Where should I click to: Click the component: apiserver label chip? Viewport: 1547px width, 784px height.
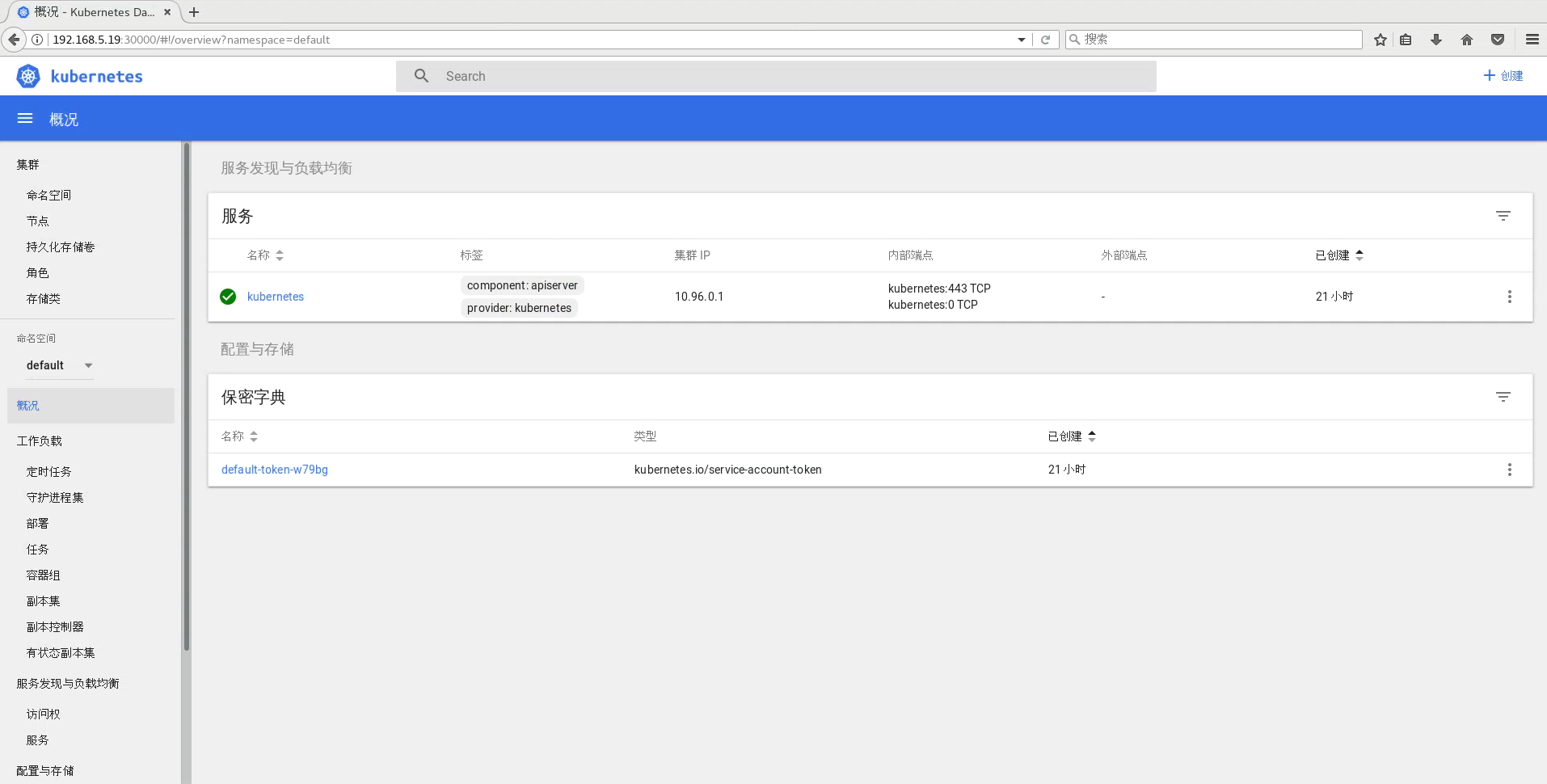(x=522, y=285)
